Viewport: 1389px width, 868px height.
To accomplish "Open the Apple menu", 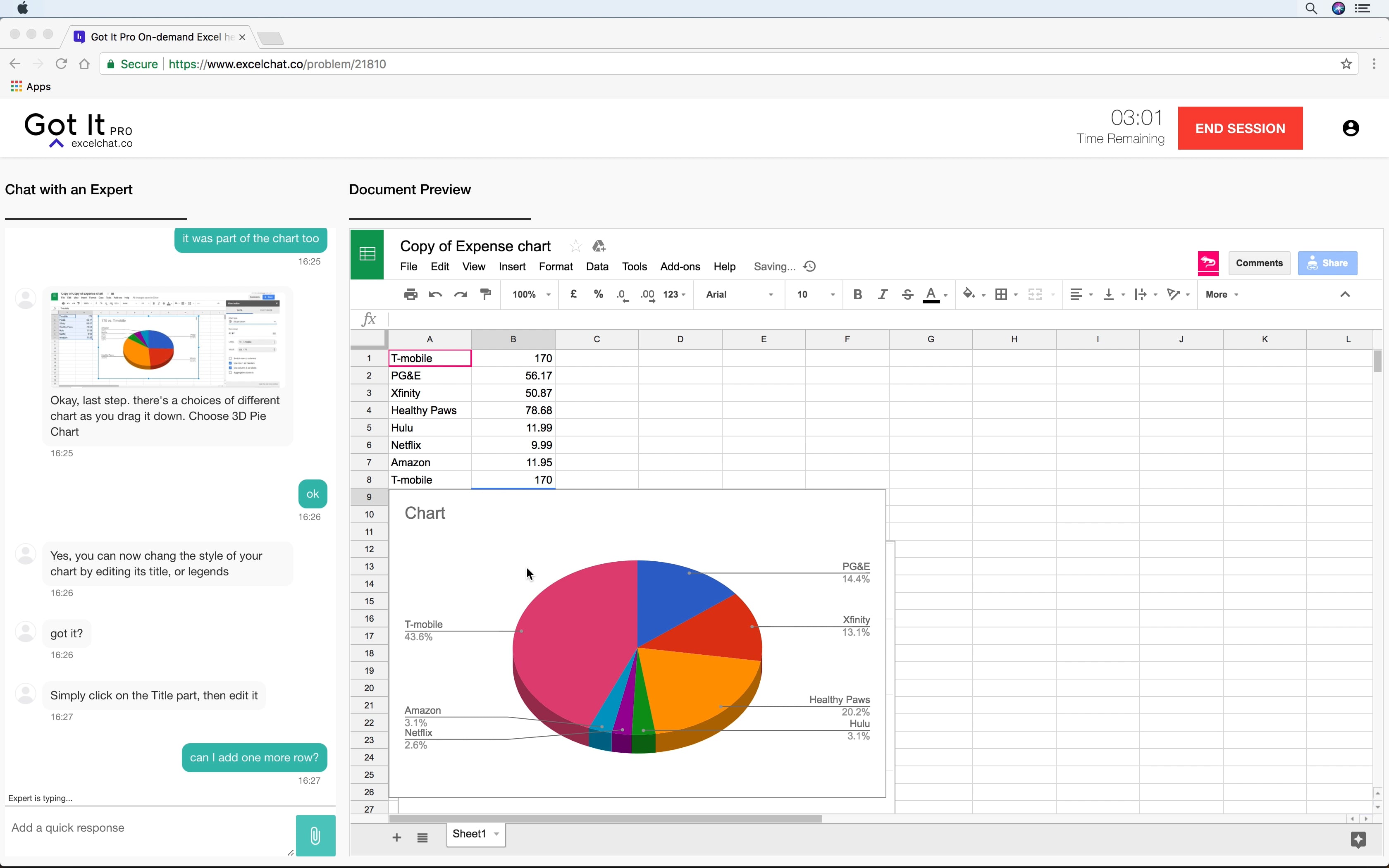I will [x=22, y=9].
